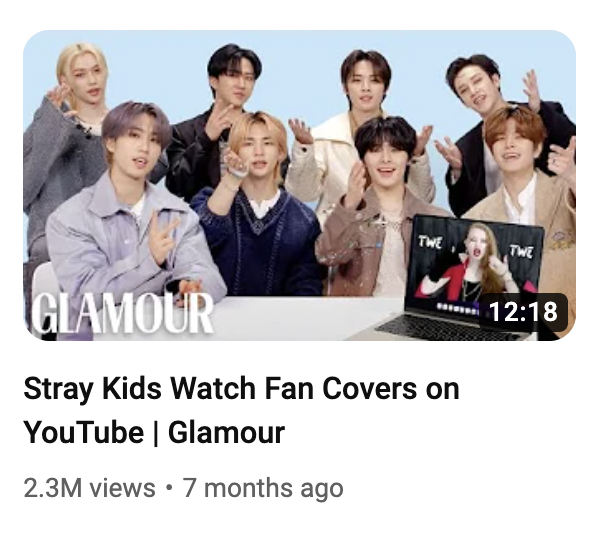Open the Stray Kids Fan Covers video thumbnail
This screenshot has width=594, height=540.
point(299,185)
